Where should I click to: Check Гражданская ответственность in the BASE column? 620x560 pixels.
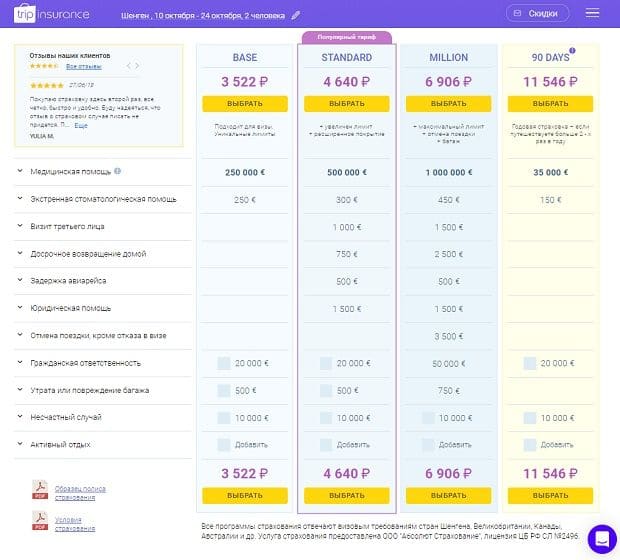pyautogui.click(x=224, y=363)
